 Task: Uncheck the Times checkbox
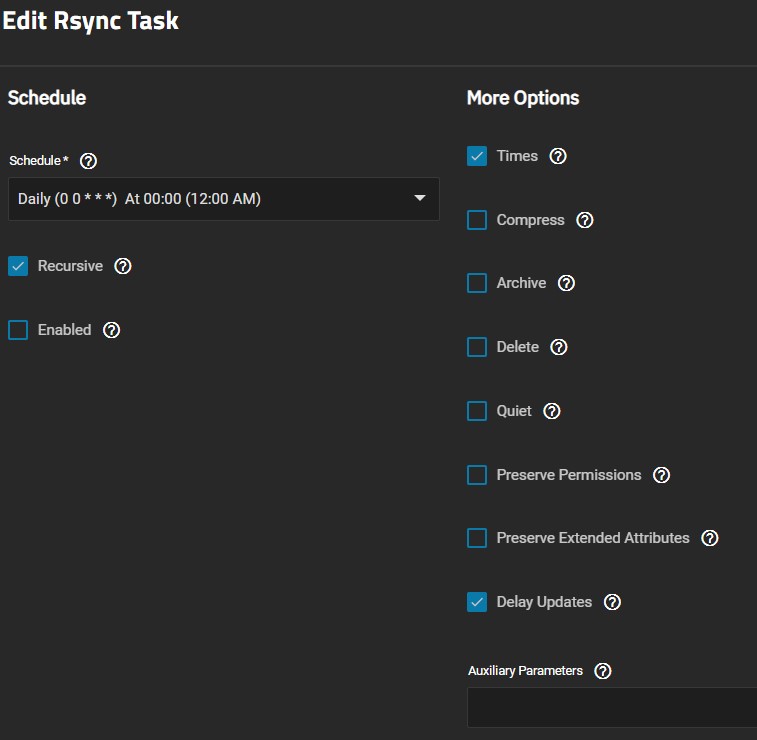[x=477, y=156]
